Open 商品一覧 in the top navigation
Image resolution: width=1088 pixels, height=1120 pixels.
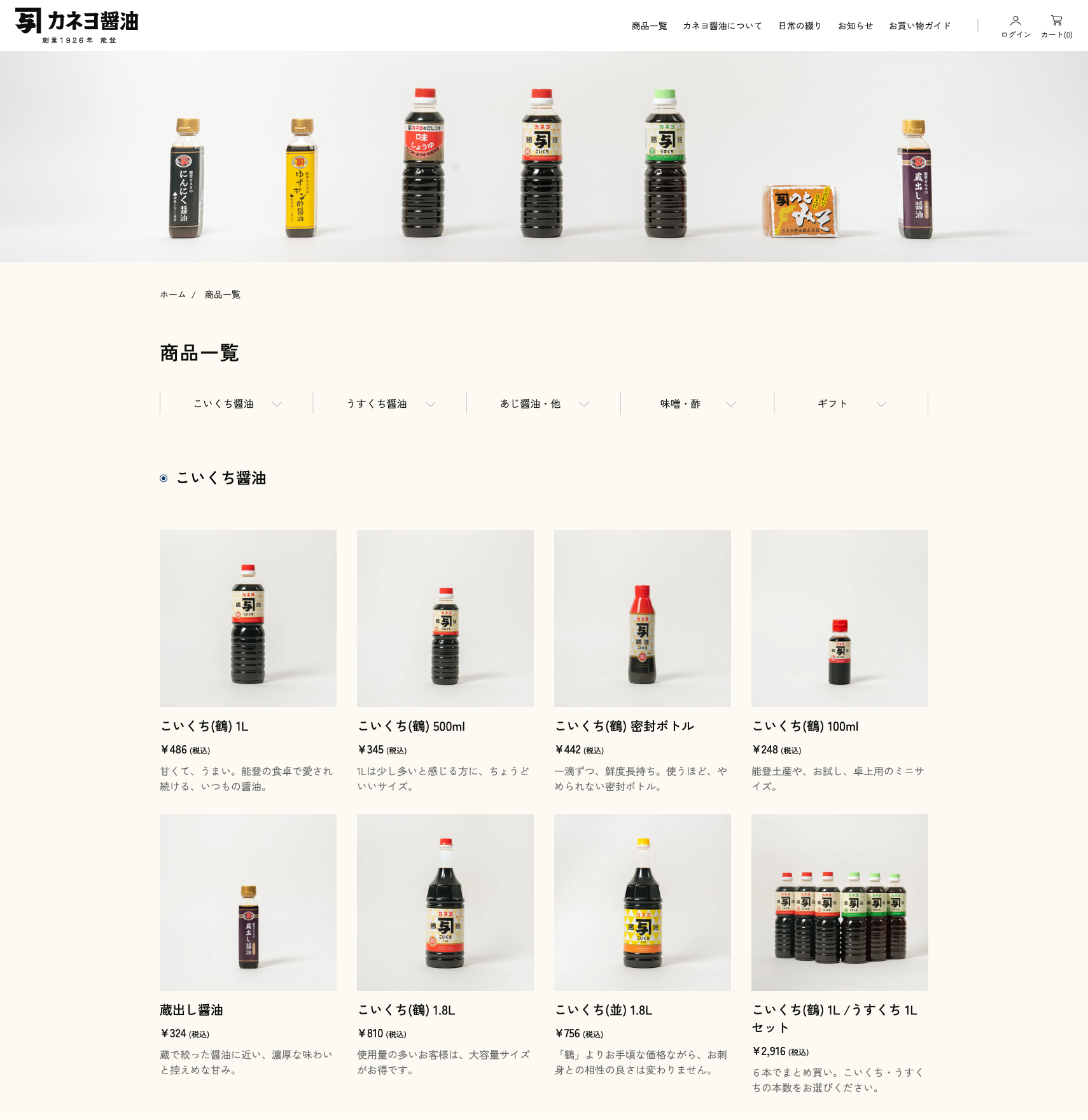click(x=649, y=26)
